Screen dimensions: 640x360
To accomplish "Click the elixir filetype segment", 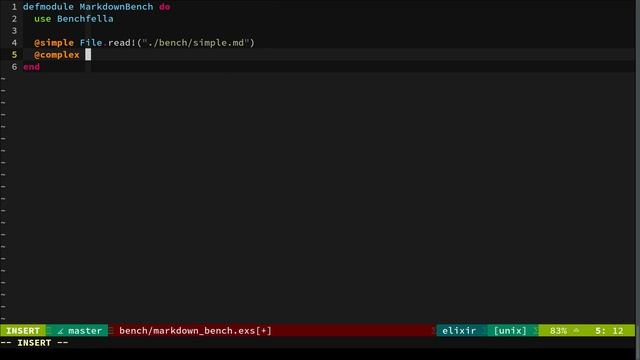I will tap(459, 331).
